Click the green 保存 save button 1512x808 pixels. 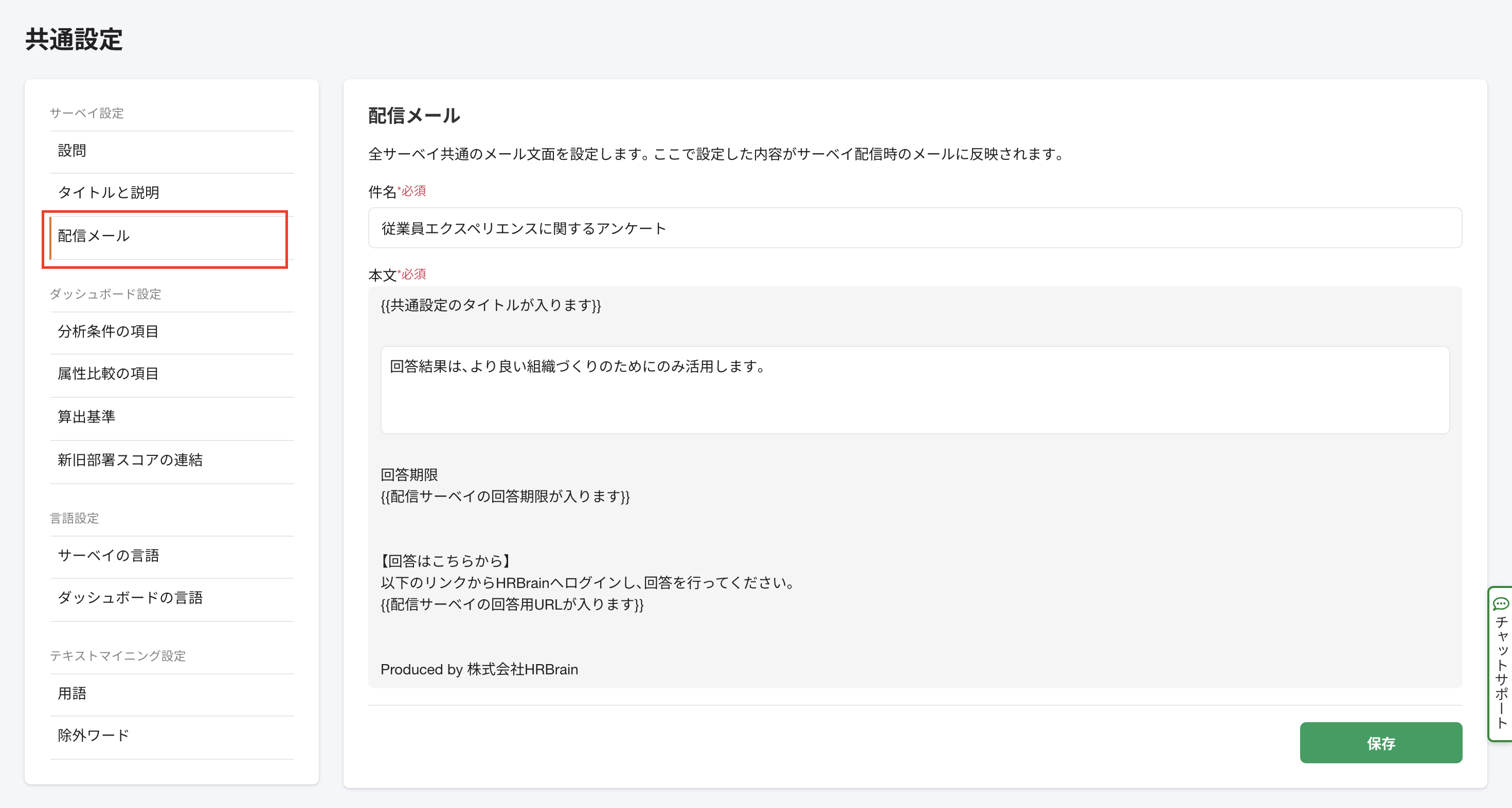pos(1382,742)
